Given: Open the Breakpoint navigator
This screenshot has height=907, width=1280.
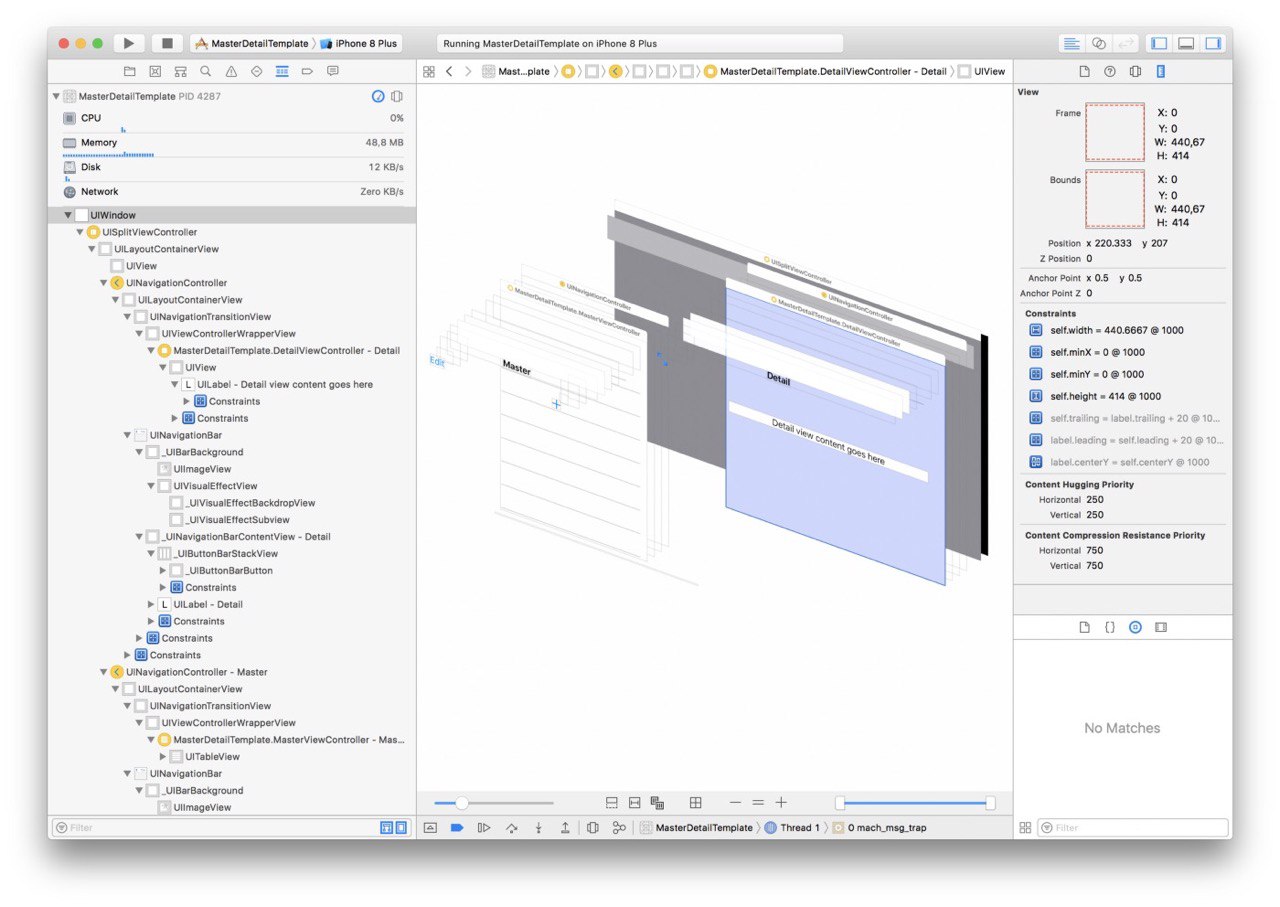Looking at the screenshot, I should pyautogui.click(x=307, y=72).
